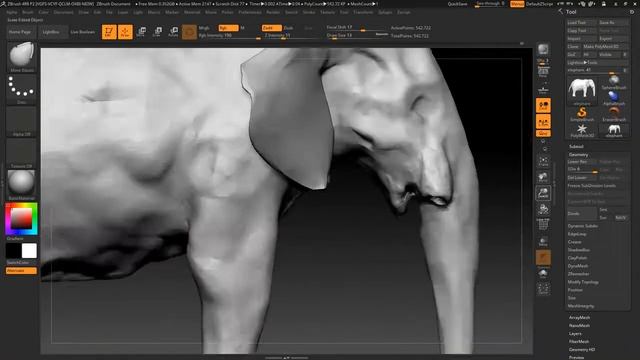Click the color picker square
The width and height of the screenshot is (640, 360).
pyautogui.click(x=21, y=218)
